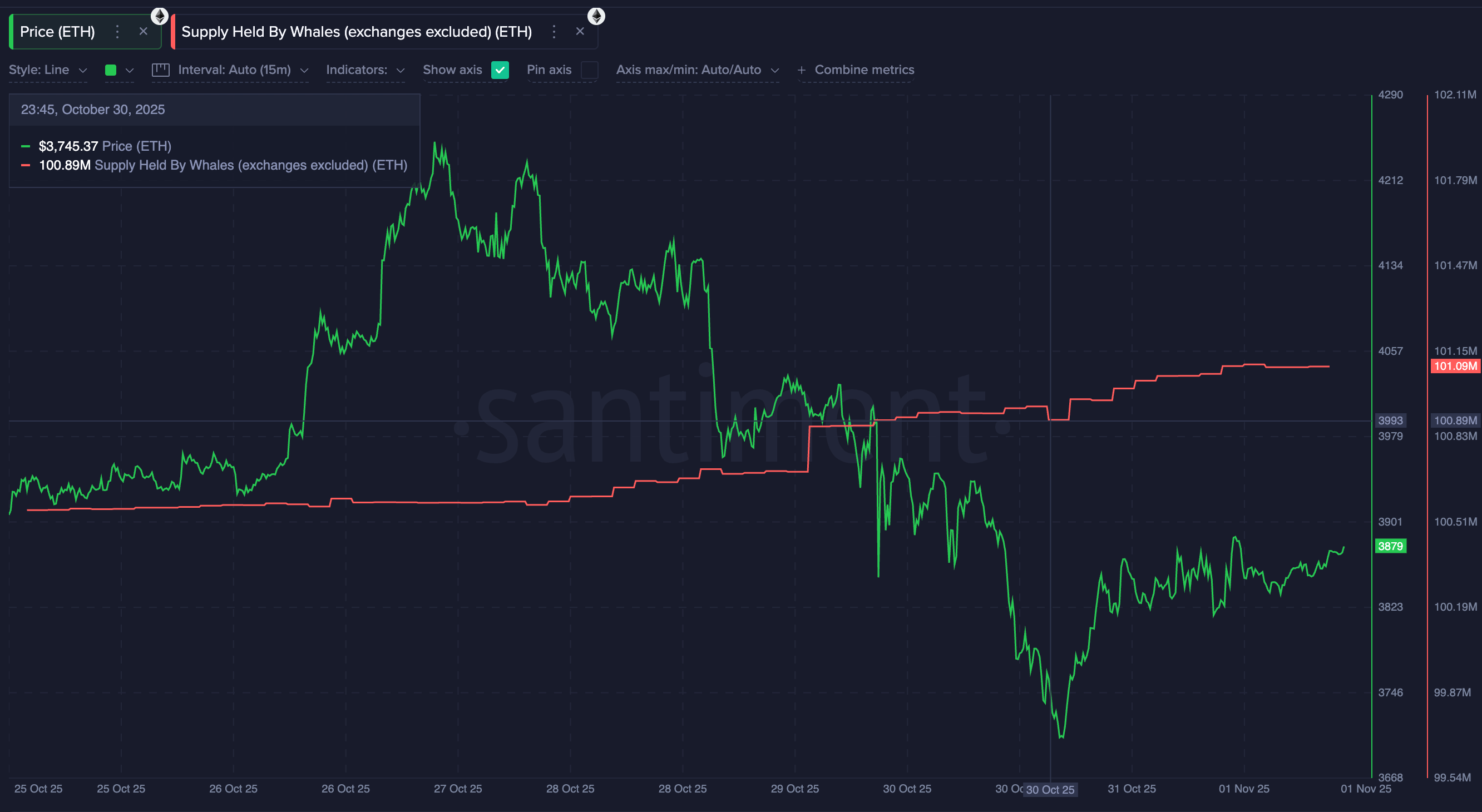Select the green line color swatch
Screen dimensions: 1482x812
click(111, 70)
